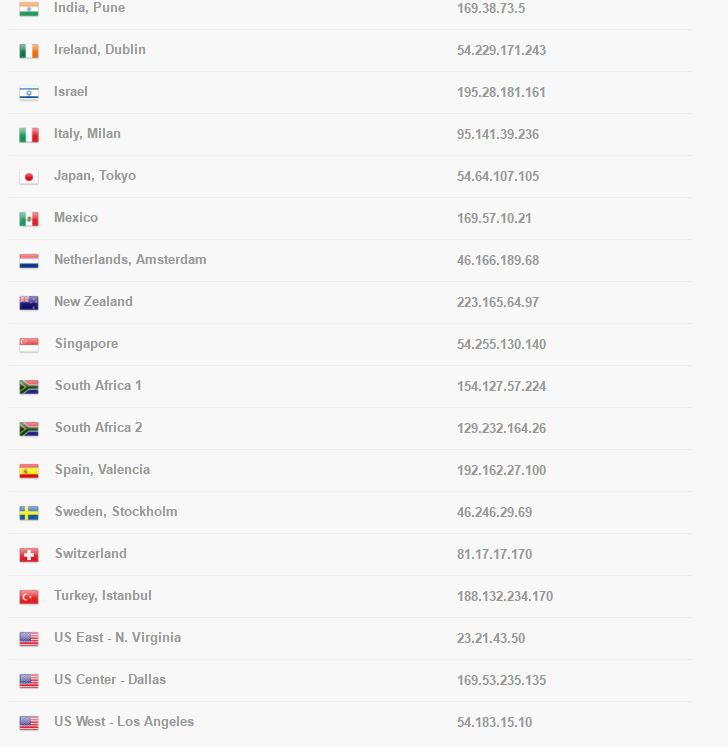Click IP address 188.132.234.170
Image resolution: width=728 pixels, height=747 pixels.
(504, 596)
